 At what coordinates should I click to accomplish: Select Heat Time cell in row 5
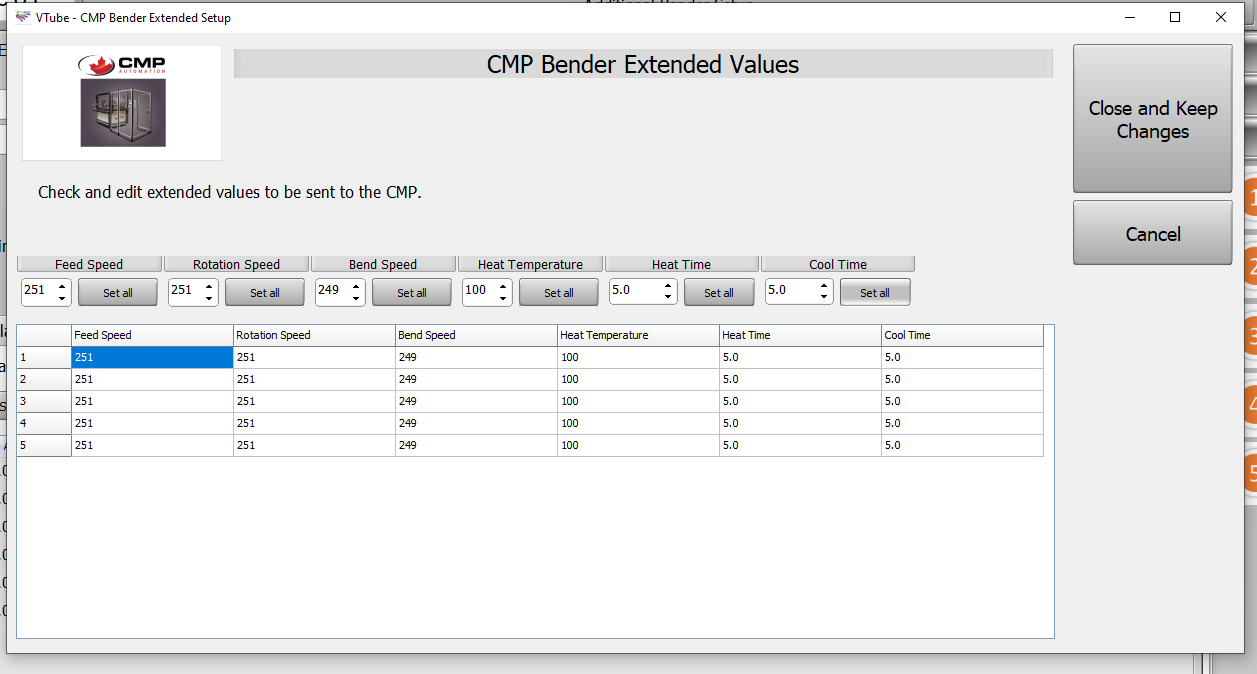click(x=800, y=445)
